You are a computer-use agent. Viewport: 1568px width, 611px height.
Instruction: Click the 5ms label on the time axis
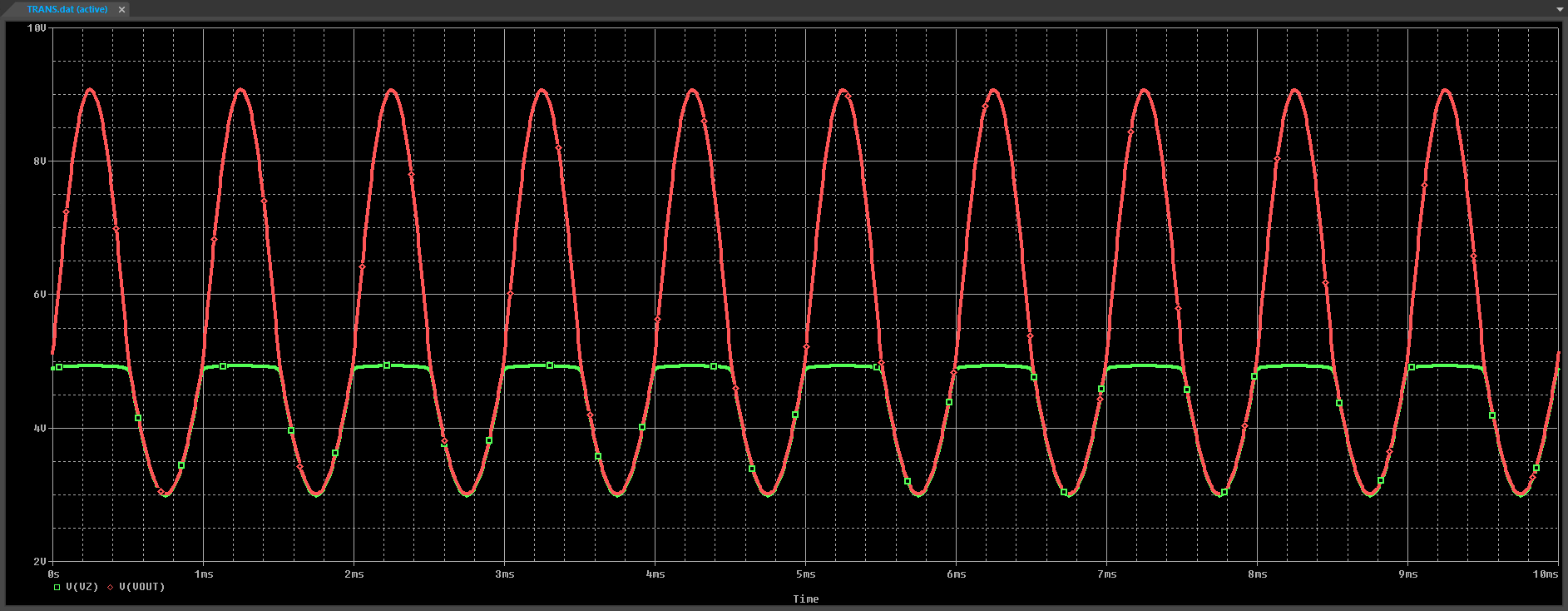(x=806, y=574)
